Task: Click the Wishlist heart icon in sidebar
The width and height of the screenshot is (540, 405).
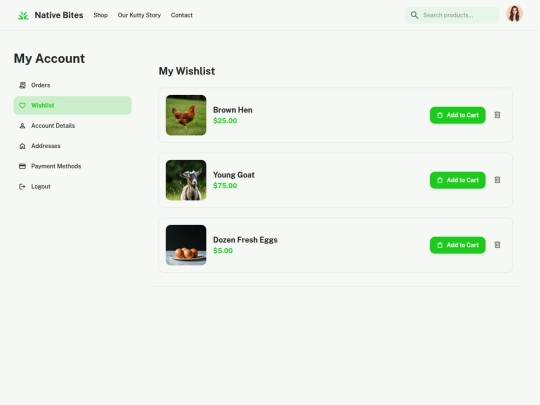Action: pyautogui.click(x=22, y=105)
